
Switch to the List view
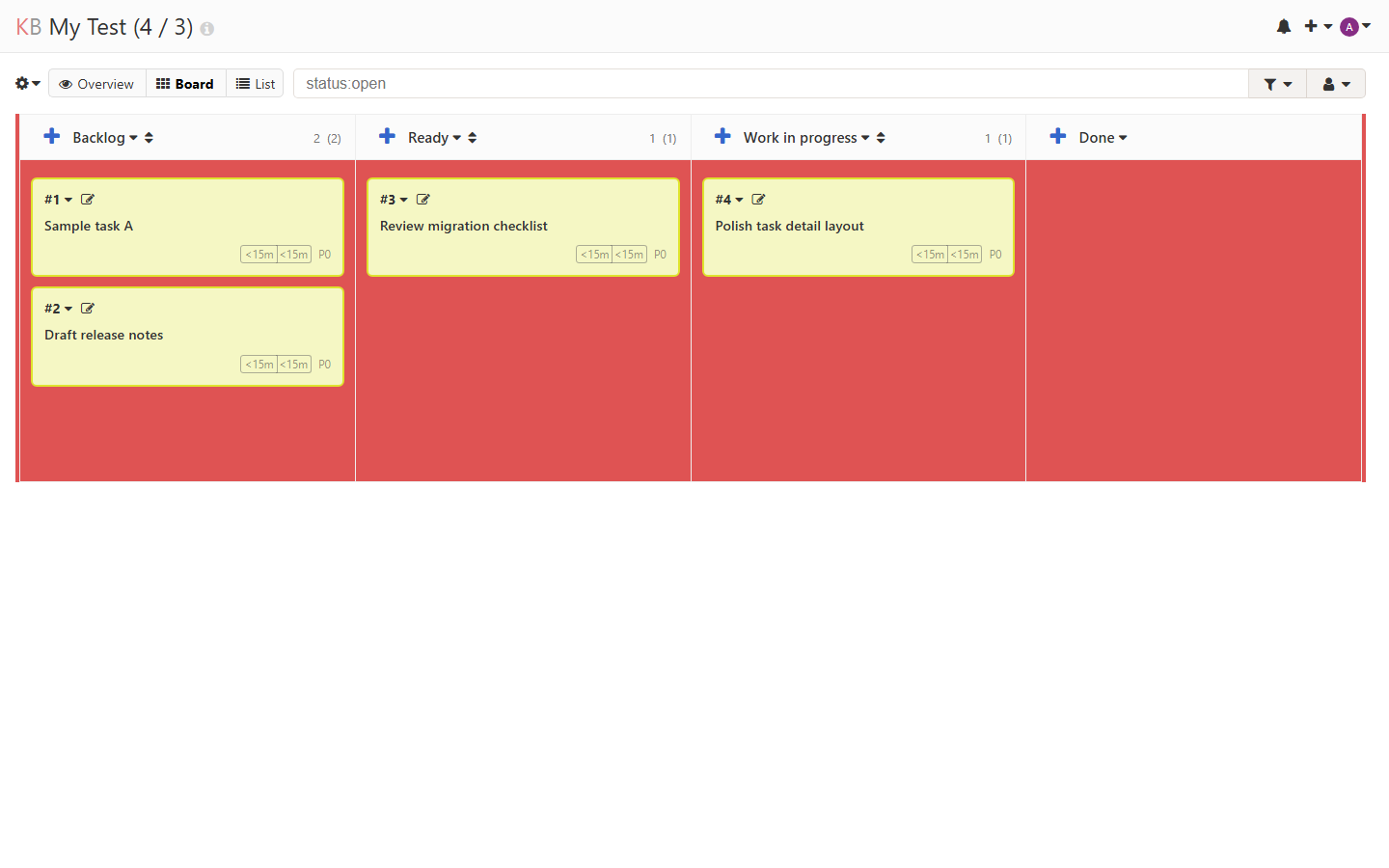255,84
